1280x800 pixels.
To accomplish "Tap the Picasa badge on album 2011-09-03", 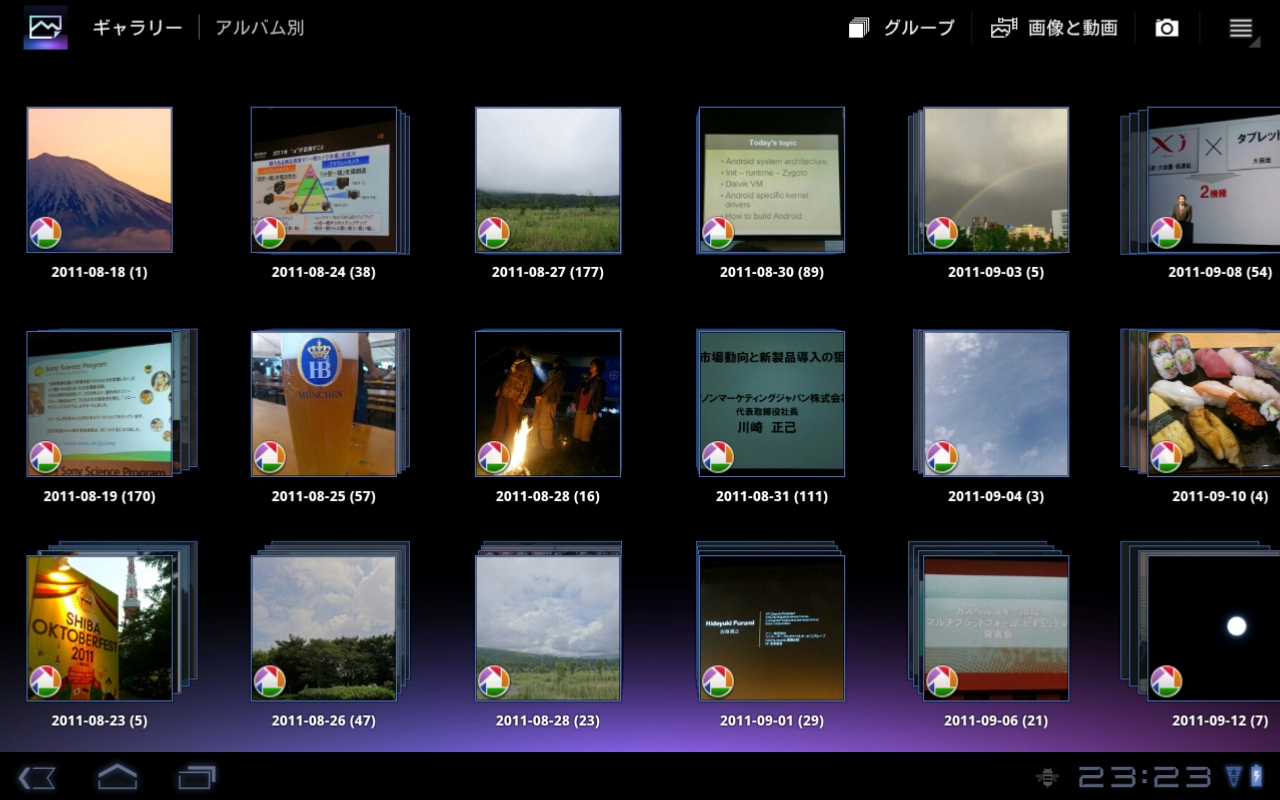I will 941,232.
